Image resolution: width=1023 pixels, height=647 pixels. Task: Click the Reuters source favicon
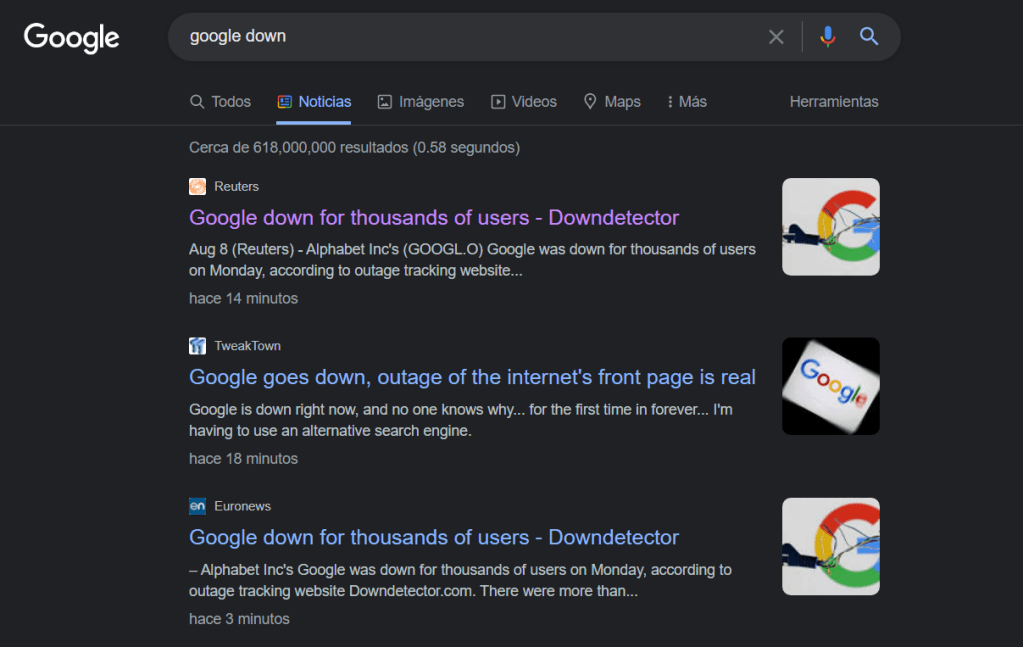tap(197, 186)
